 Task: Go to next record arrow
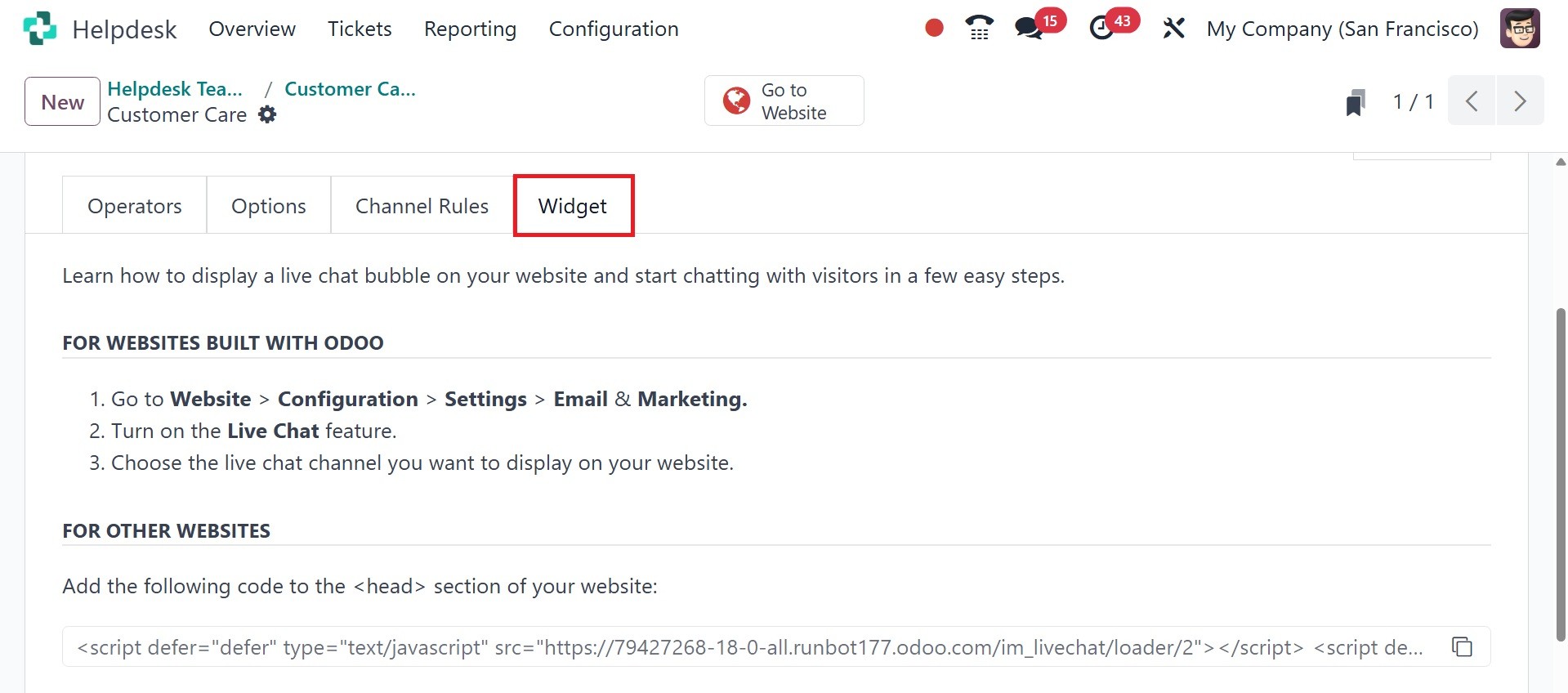[1520, 101]
